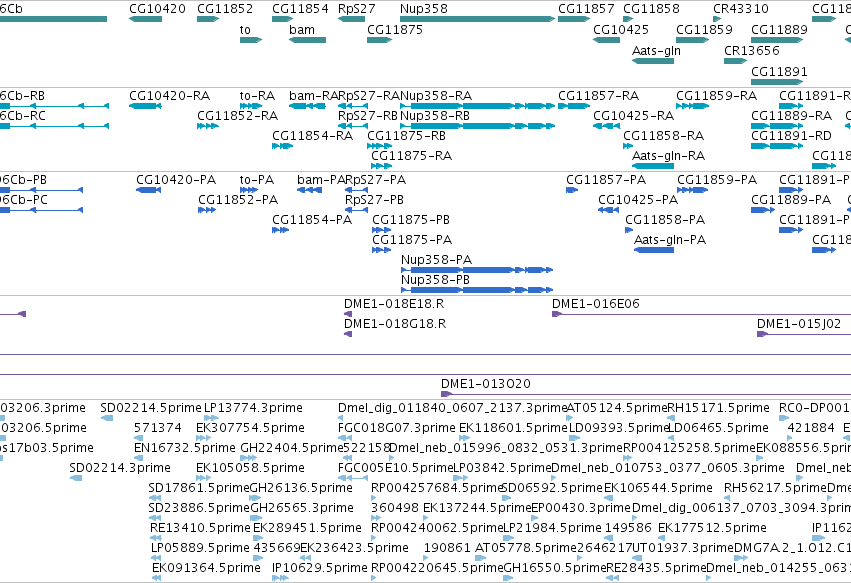Click the CG11859 gene label
The image size is (851, 583).
704,30
